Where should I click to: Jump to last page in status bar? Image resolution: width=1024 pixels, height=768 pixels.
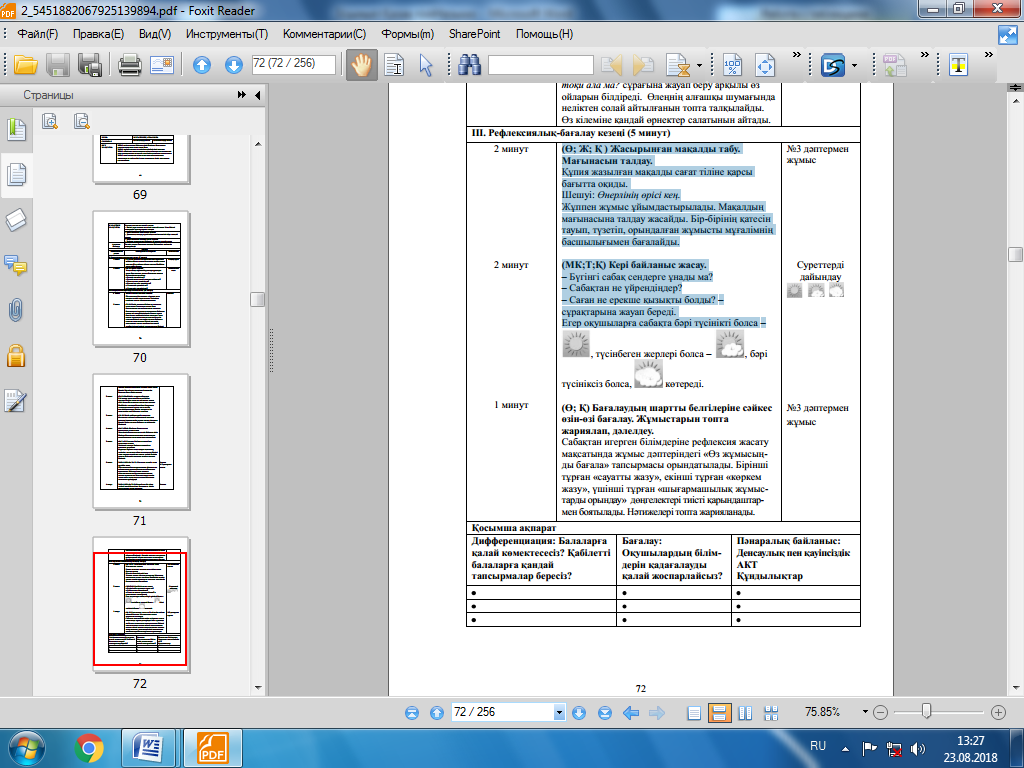[x=605, y=712]
